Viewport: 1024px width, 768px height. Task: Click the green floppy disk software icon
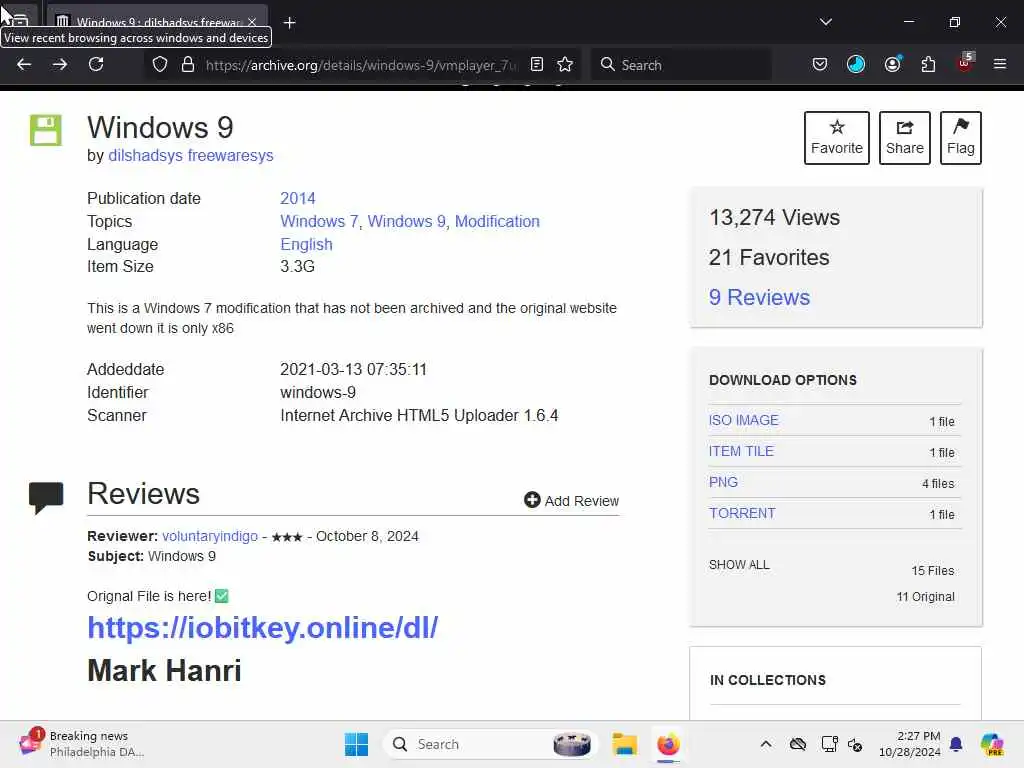(x=46, y=130)
